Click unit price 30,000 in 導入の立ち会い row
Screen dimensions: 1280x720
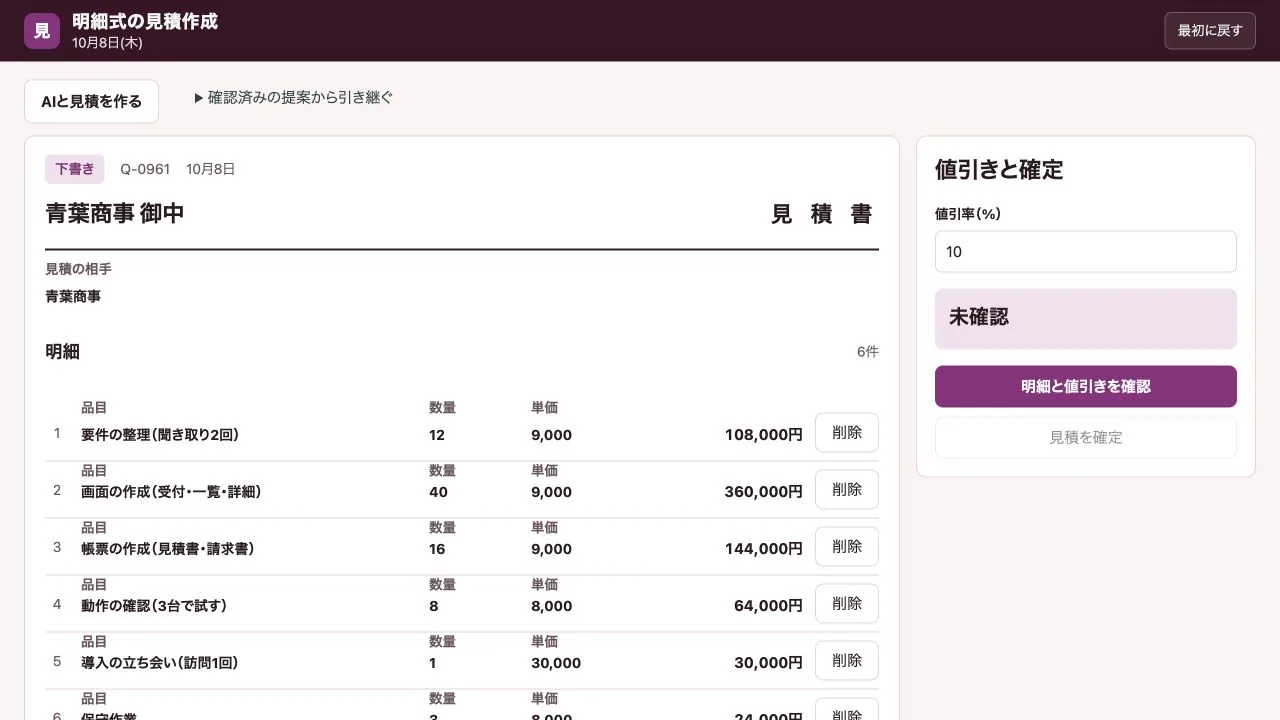(x=556, y=663)
